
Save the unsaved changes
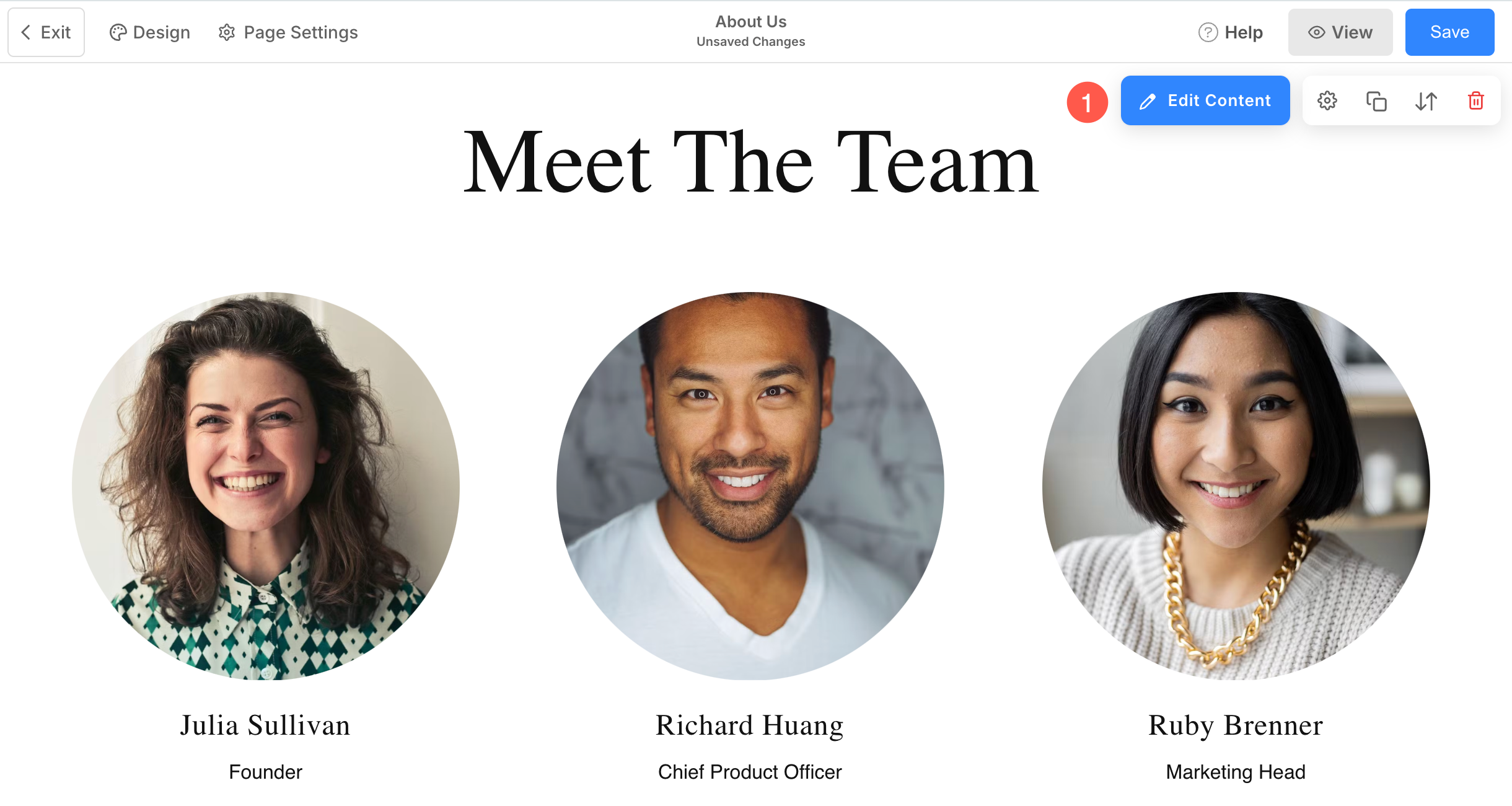tap(1449, 32)
